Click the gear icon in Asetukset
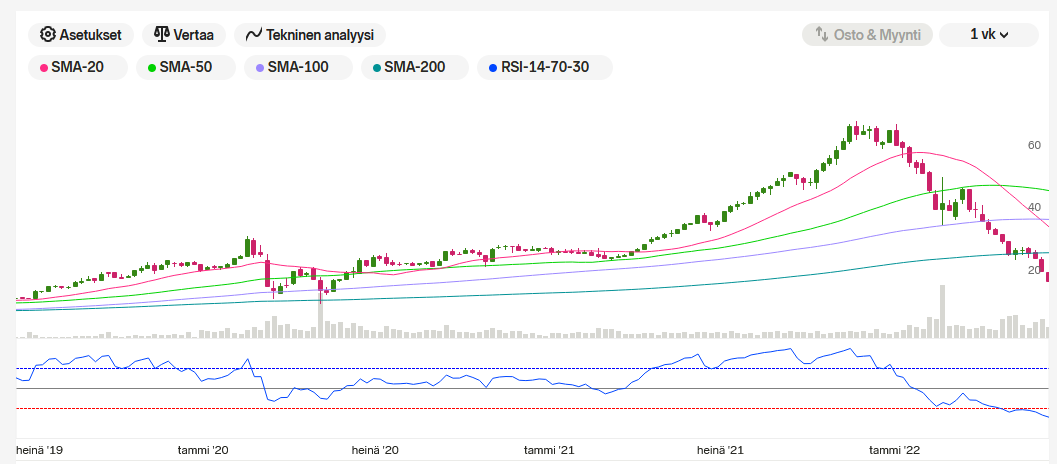Viewport: 1057px width, 464px height. point(47,35)
